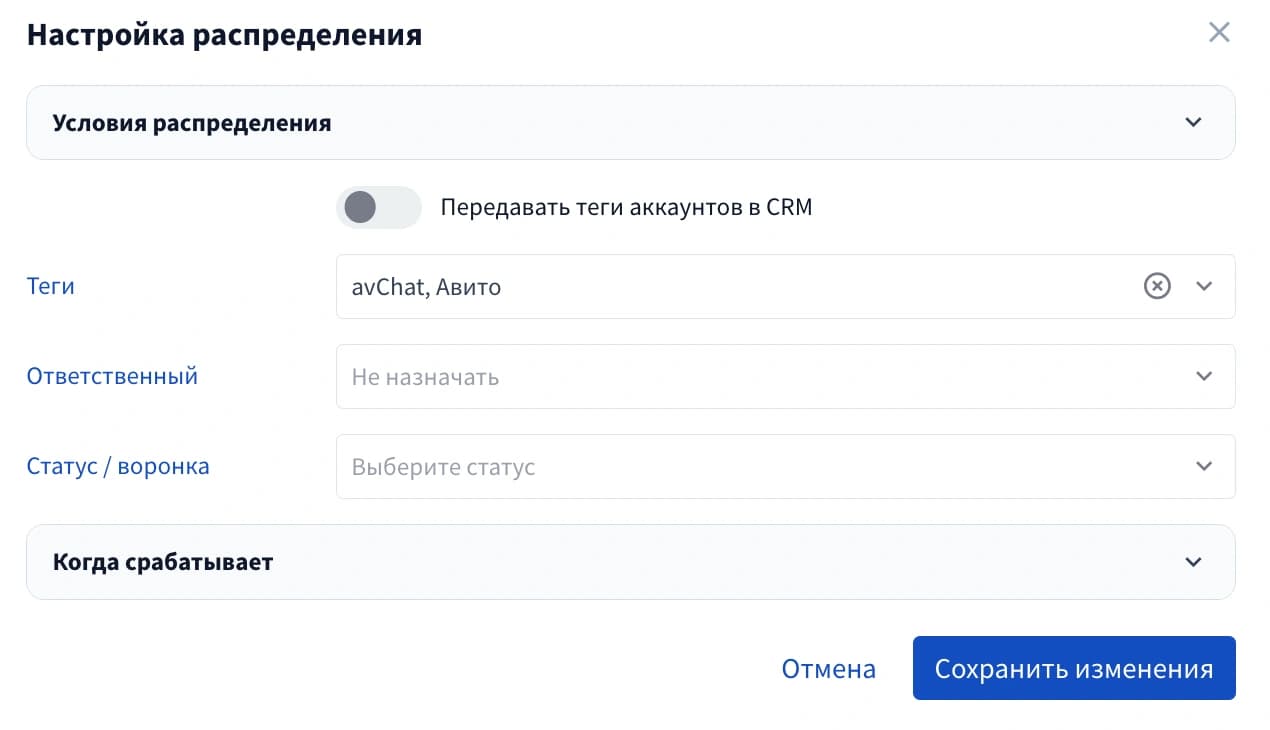The width and height of the screenshot is (1270, 730).
Task: Click the Настройка распределения heading
Action: click(224, 35)
